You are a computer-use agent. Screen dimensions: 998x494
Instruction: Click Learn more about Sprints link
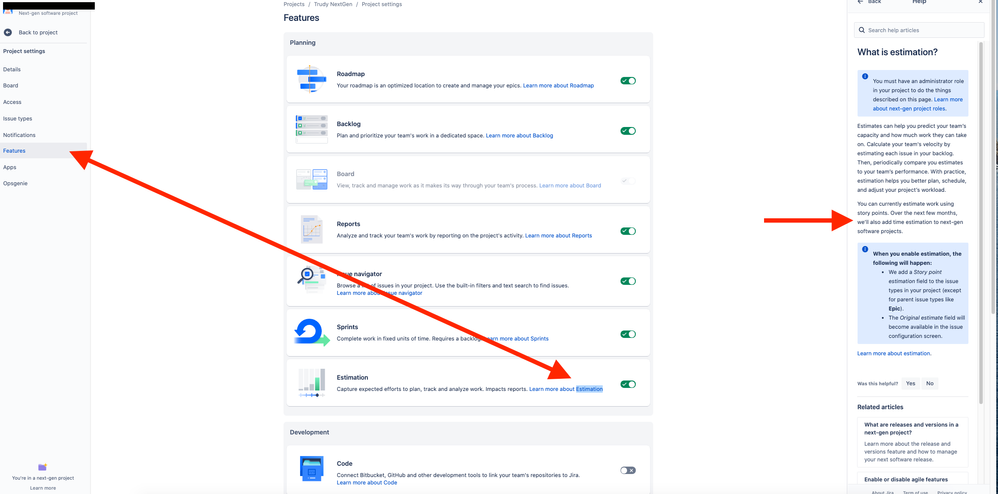516,339
